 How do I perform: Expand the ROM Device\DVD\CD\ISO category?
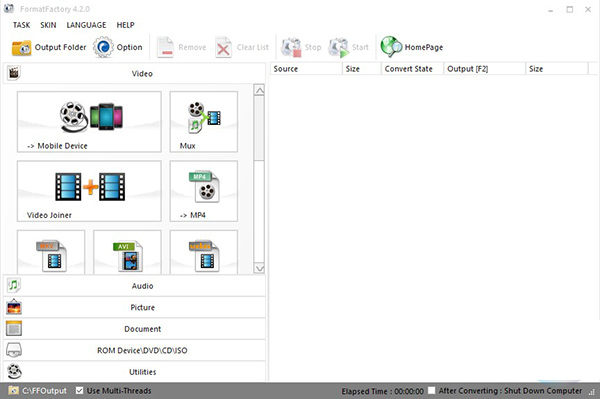click(134, 350)
